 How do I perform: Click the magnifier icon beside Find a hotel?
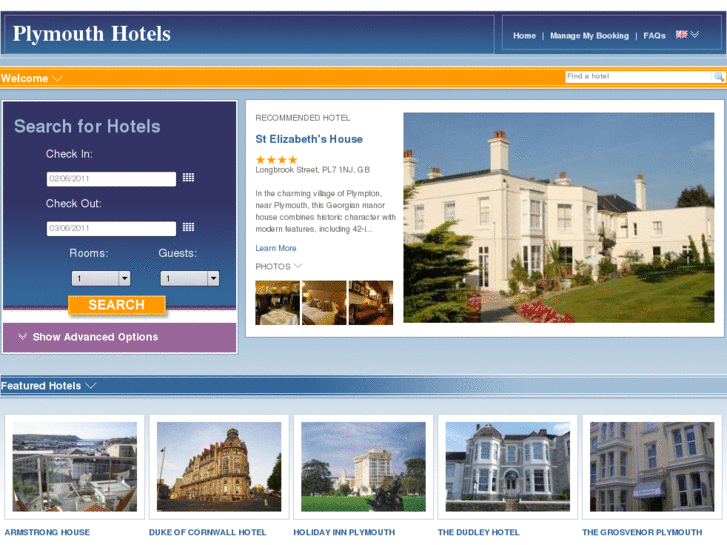tap(718, 77)
